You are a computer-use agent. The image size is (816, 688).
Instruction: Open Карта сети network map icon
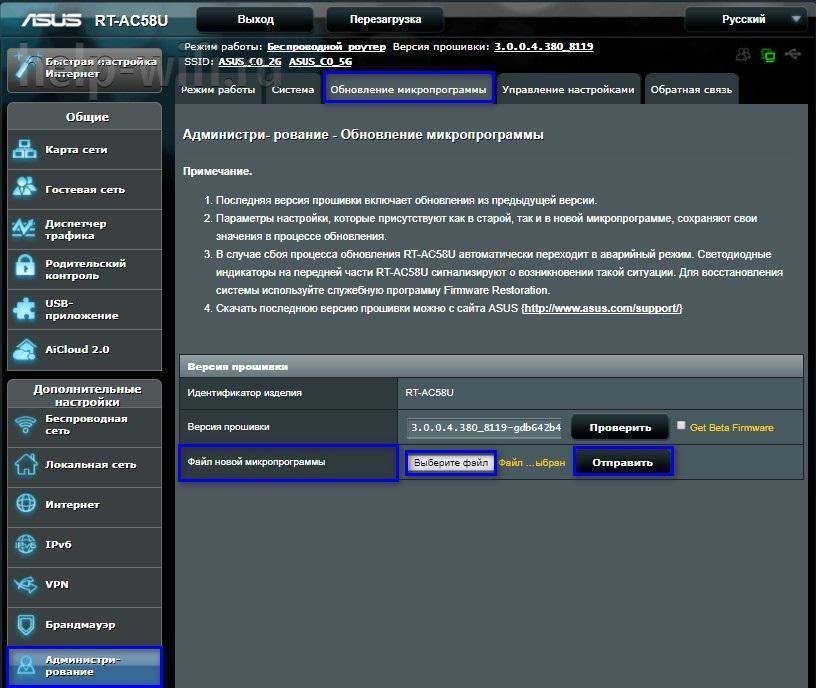coord(25,150)
